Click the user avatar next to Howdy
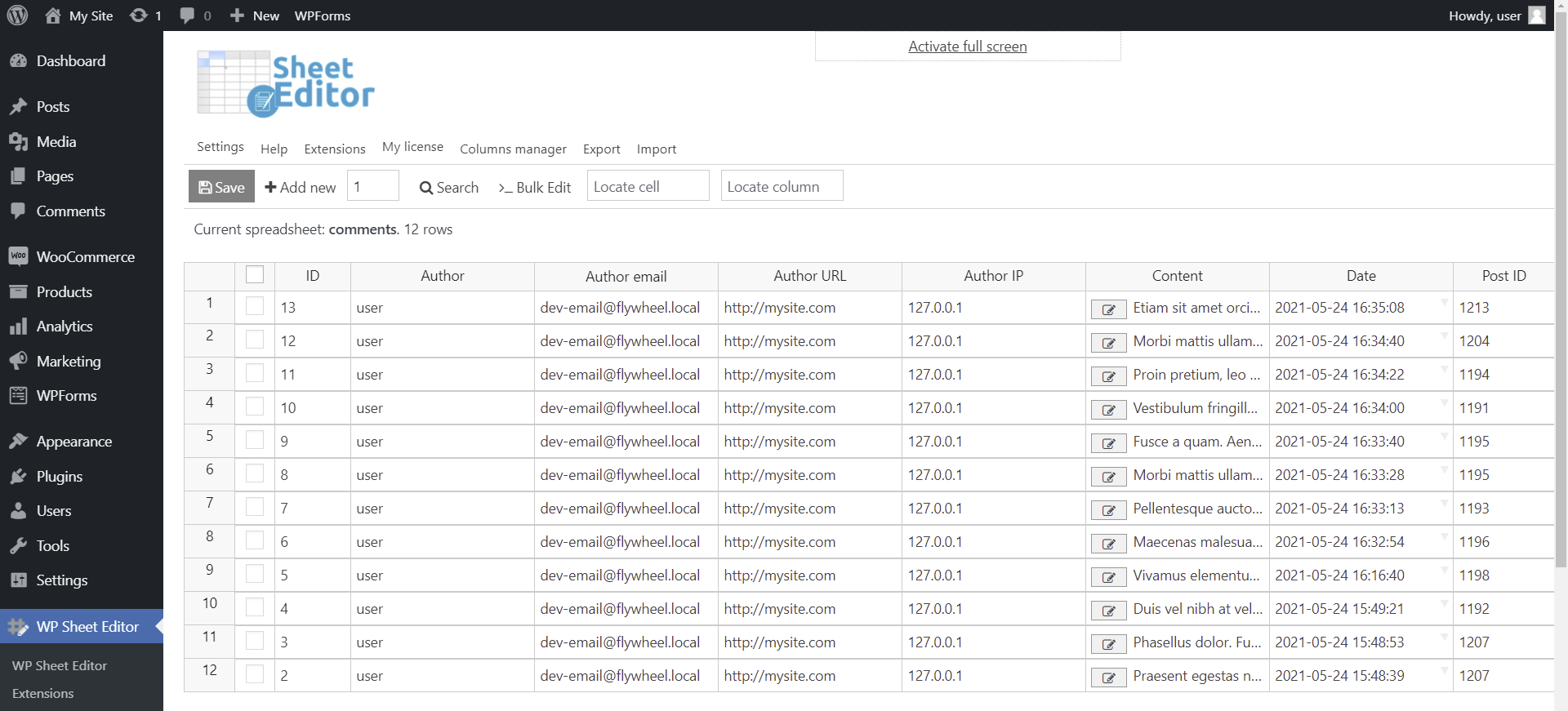Image resolution: width=1568 pixels, height=711 pixels. 1537,16
